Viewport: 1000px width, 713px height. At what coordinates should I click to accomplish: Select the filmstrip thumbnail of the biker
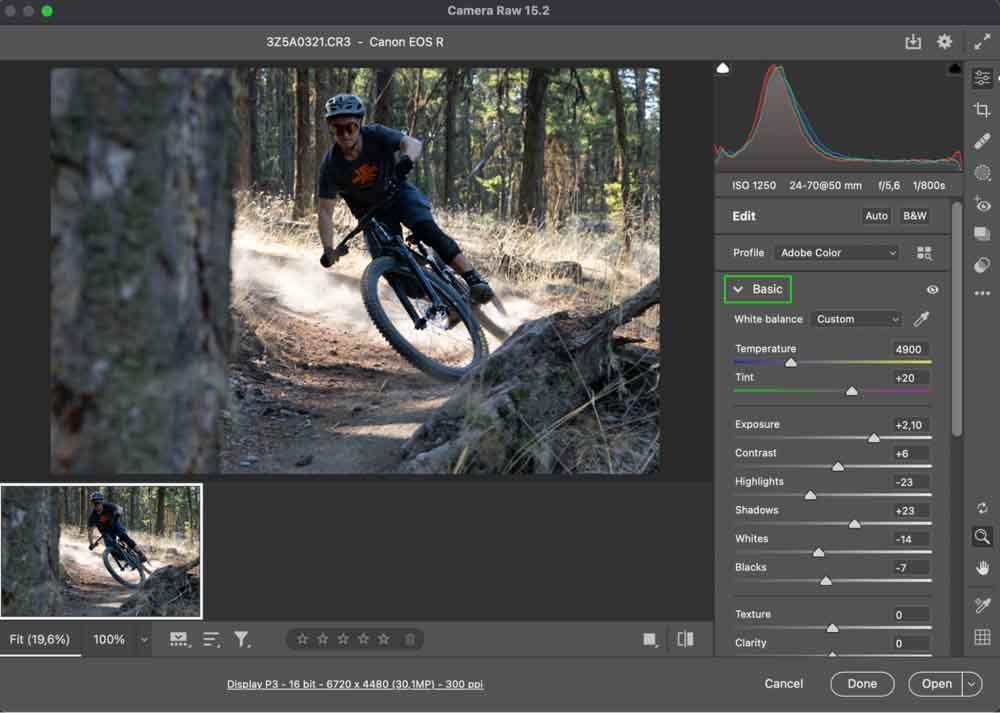pyautogui.click(x=101, y=551)
